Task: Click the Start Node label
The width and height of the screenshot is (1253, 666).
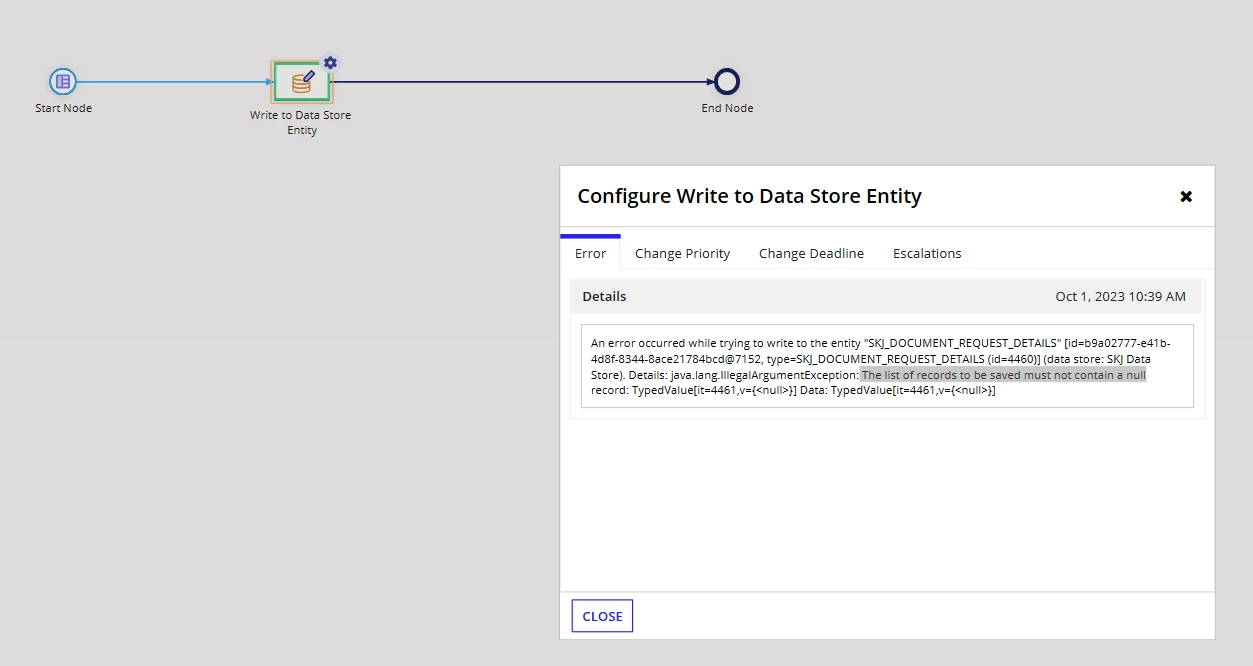Action: (x=63, y=108)
